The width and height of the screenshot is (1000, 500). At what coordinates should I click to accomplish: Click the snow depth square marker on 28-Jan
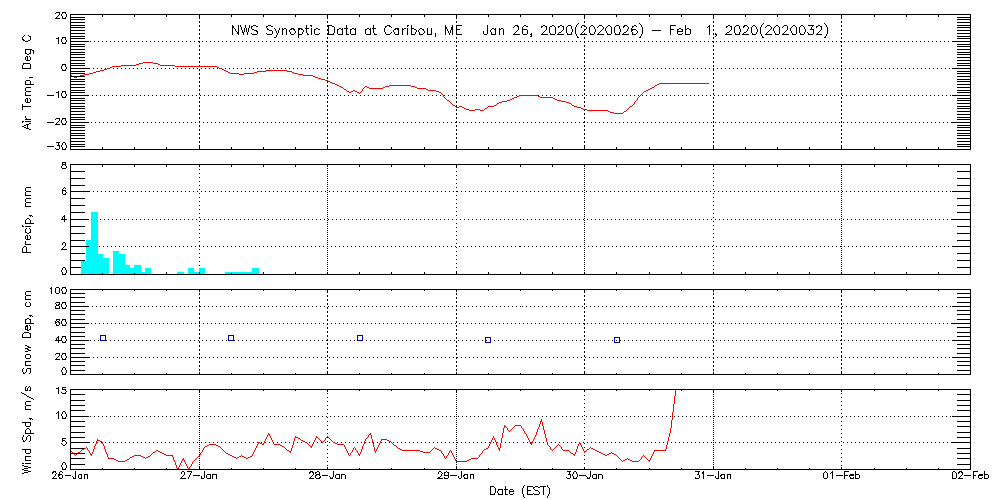[x=360, y=338]
